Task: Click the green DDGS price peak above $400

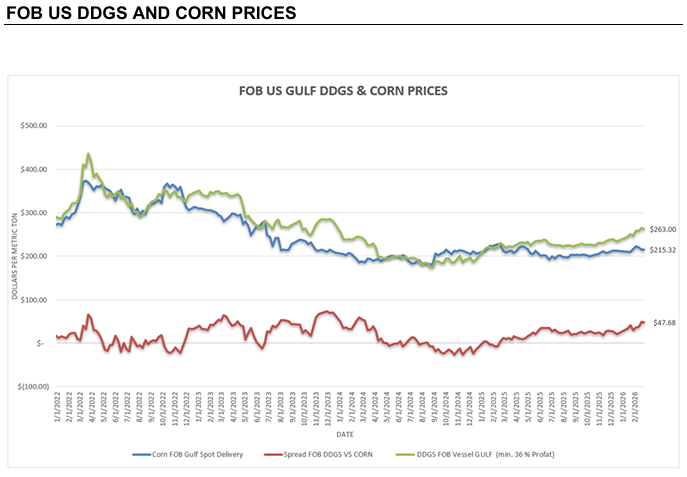Action: 88,155
